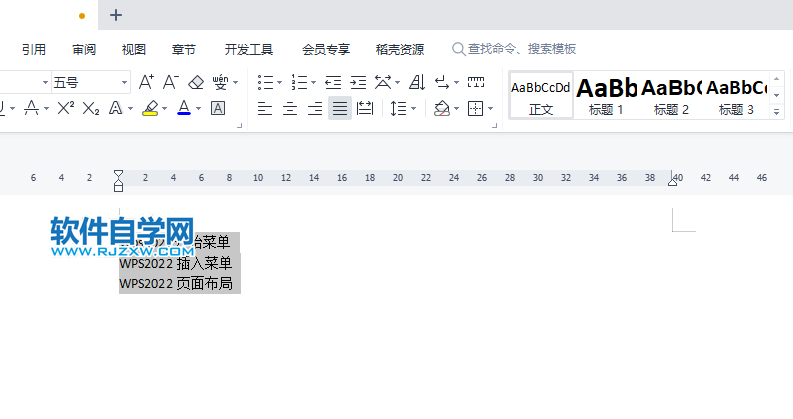
Task: Expand the full styles gallery
Action: coord(776,111)
